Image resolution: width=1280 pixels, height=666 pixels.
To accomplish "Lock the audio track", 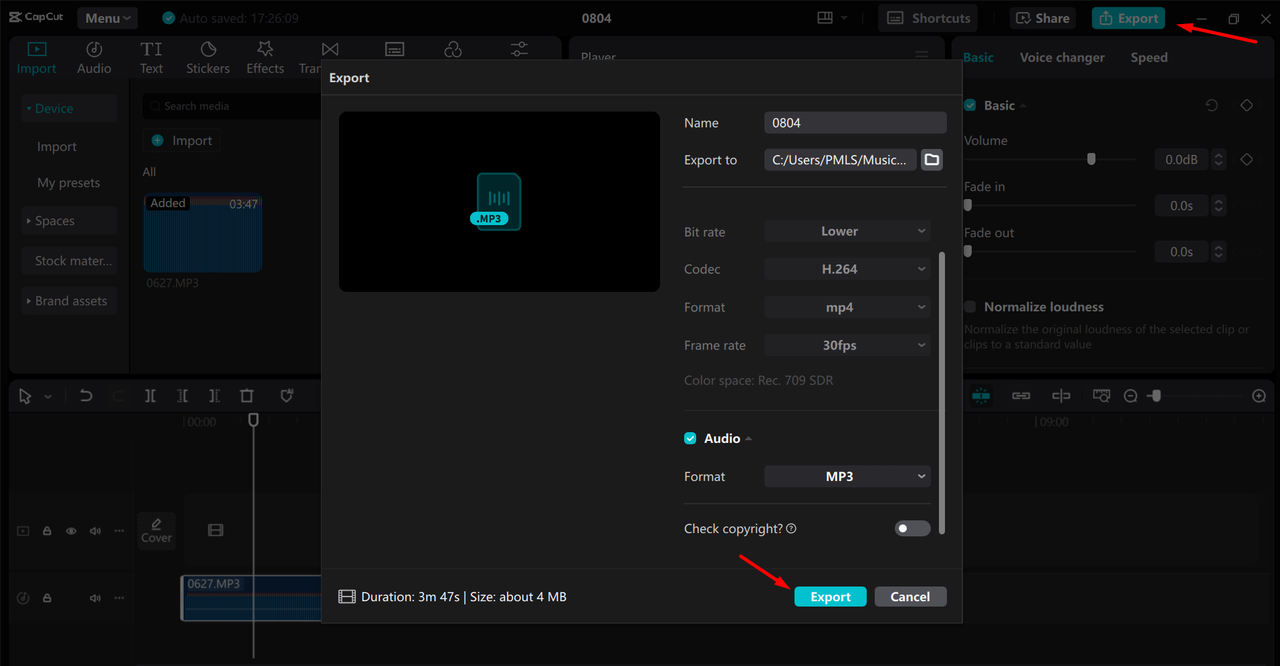I will point(47,598).
